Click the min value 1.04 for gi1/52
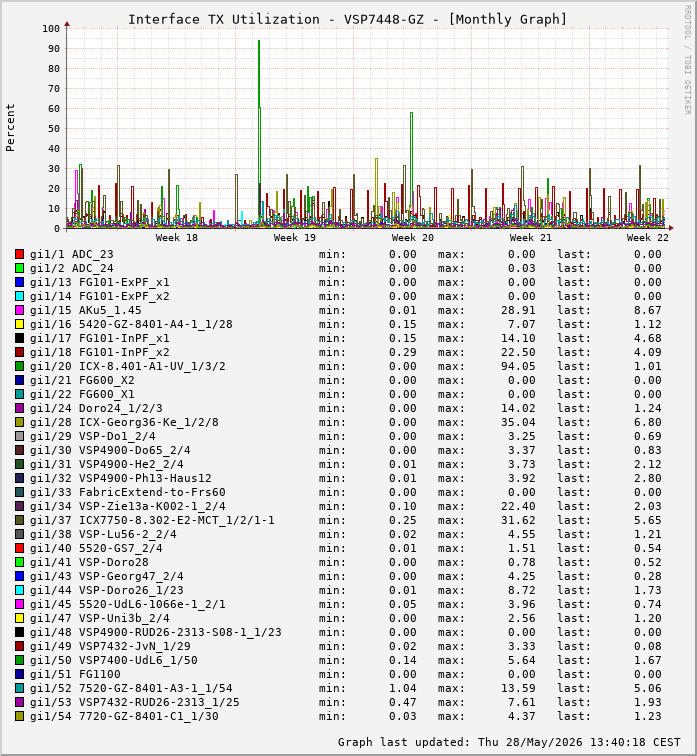The height and width of the screenshot is (756, 697). click(402, 688)
